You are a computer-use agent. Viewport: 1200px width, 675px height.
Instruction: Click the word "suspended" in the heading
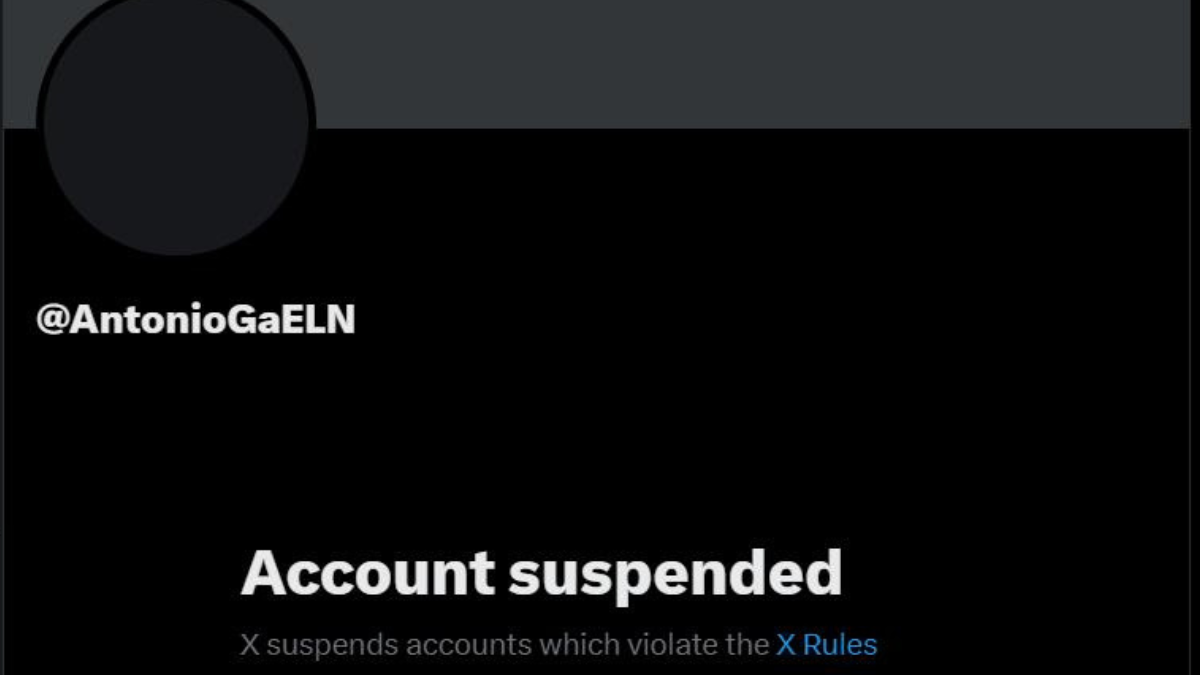point(675,574)
